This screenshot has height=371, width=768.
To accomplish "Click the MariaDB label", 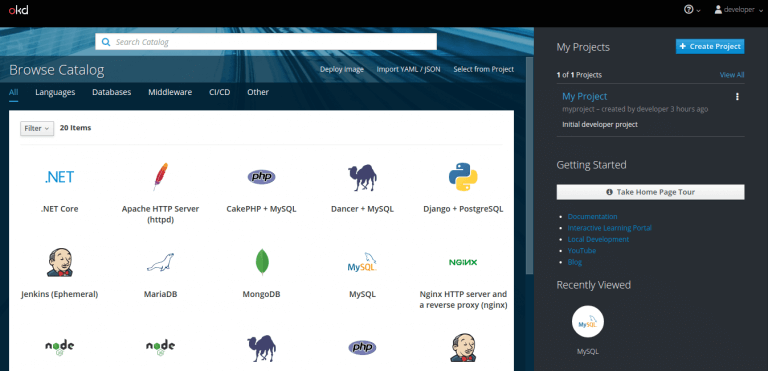I will click(160, 295).
